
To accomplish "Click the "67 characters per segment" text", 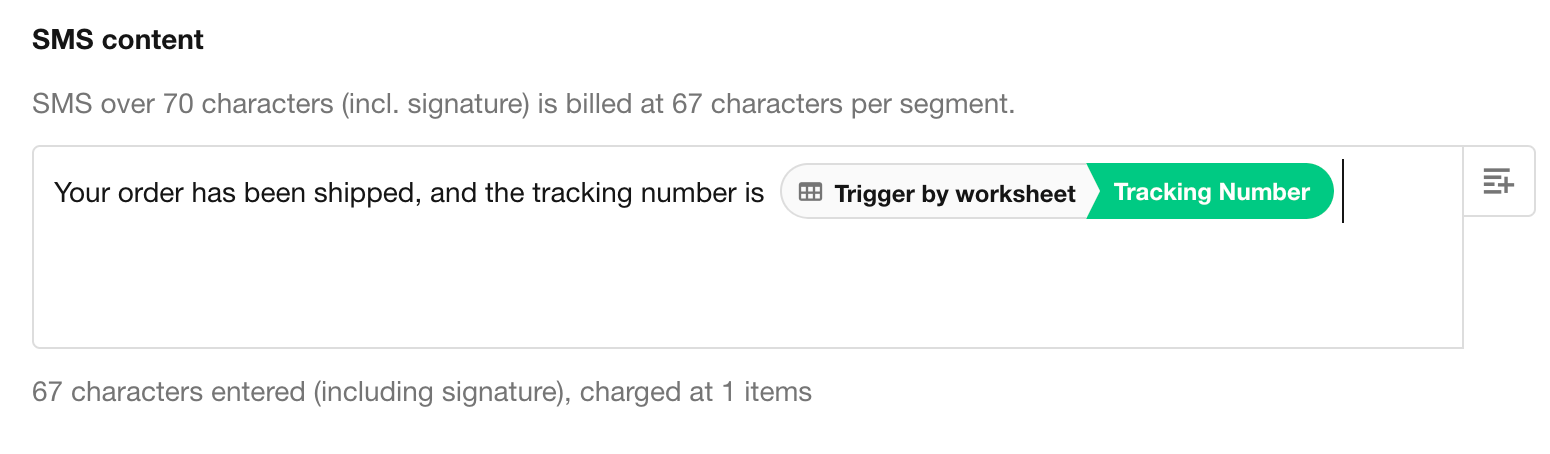I will point(843,103).
